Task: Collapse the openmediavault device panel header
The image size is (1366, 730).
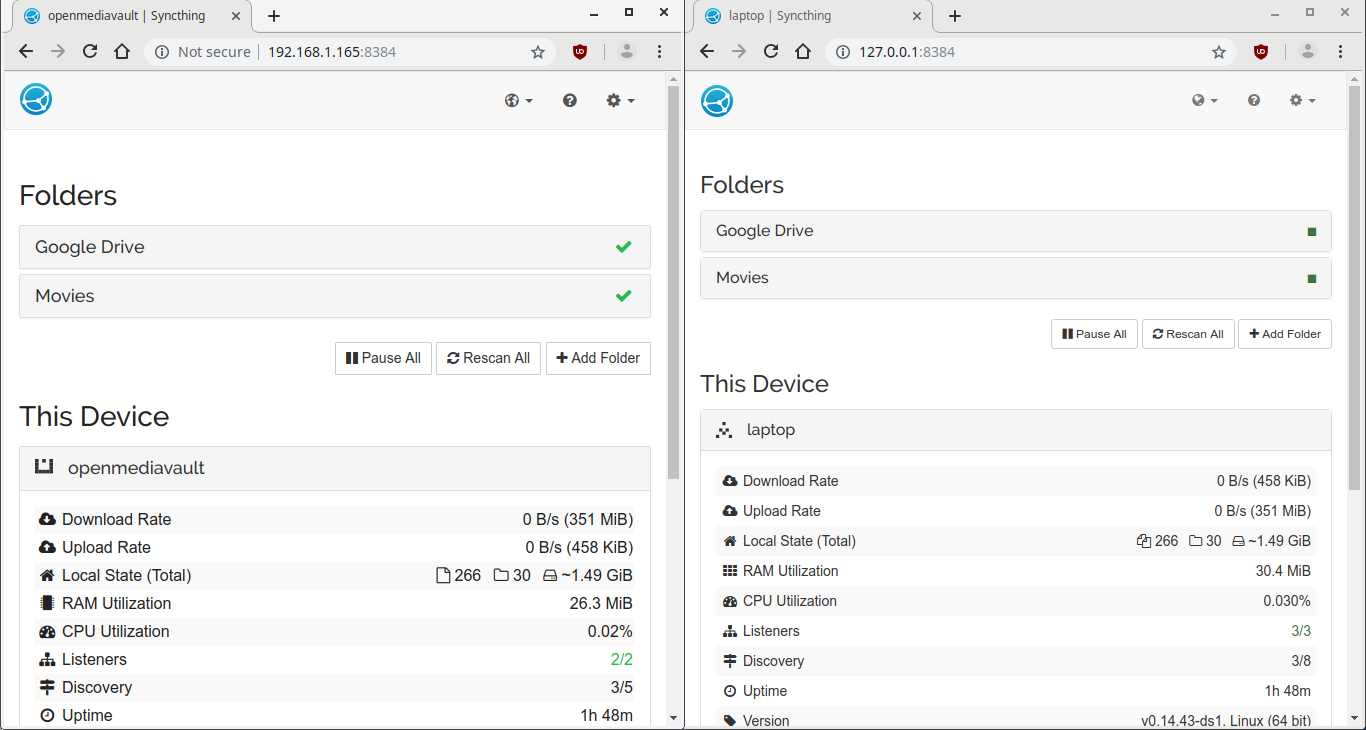Action: [335, 468]
